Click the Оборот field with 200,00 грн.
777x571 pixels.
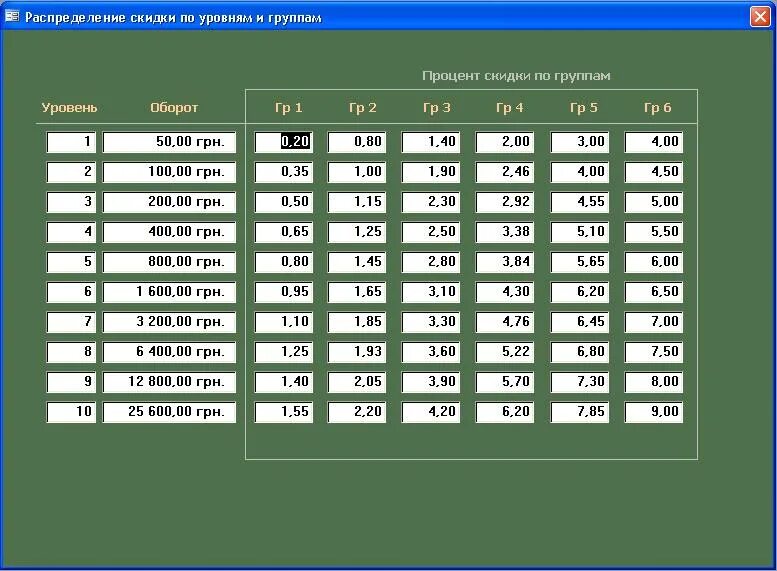click(x=169, y=202)
